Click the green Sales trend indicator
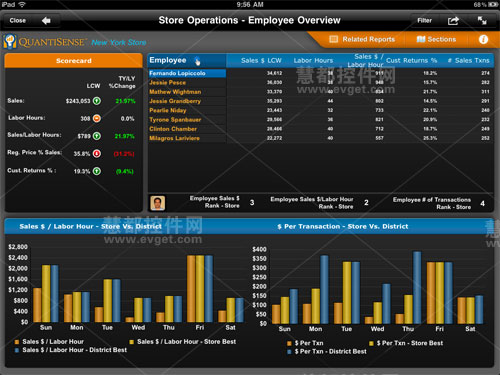Viewport: 500px width, 375px height. (97, 101)
